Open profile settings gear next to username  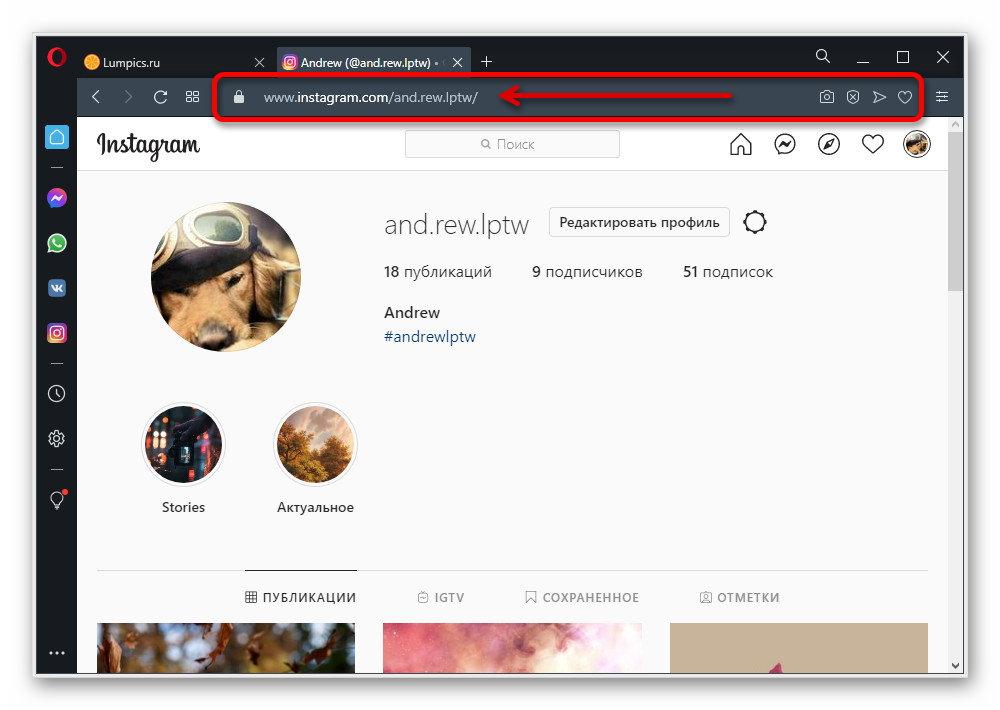pyautogui.click(x=755, y=222)
